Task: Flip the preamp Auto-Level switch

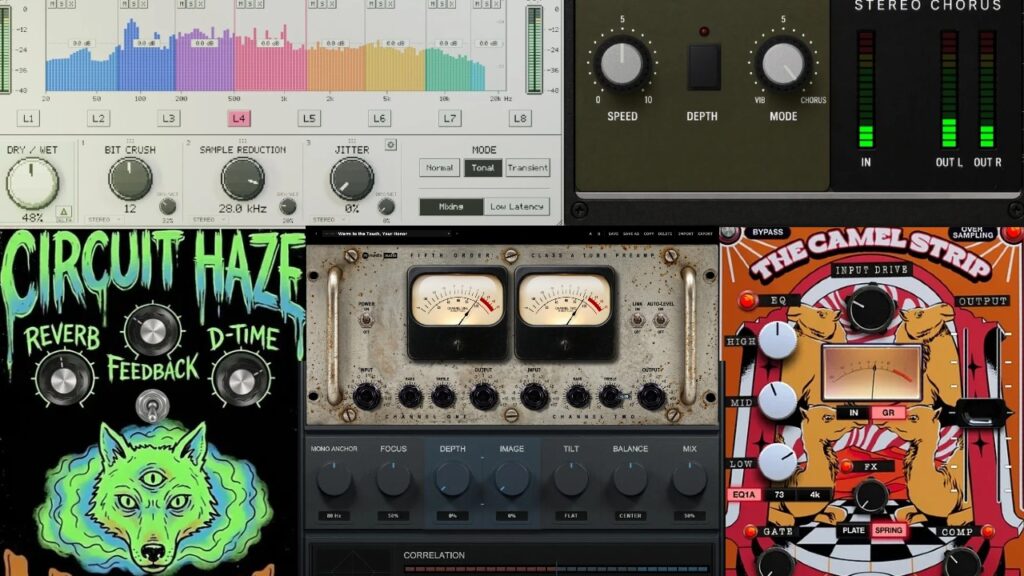Action: [x=660, y=320]
